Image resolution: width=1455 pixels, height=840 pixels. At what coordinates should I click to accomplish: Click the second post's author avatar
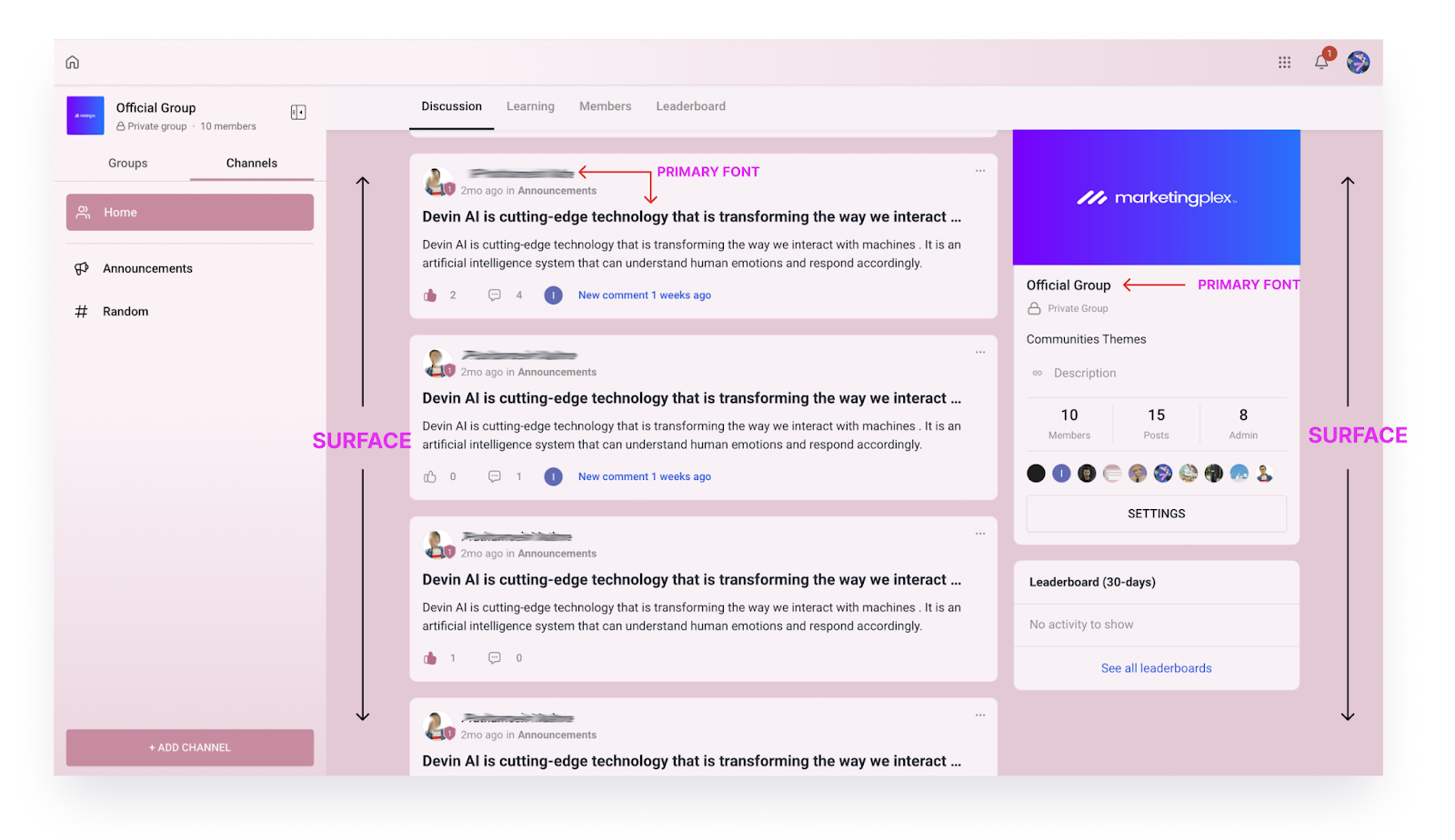click(x=438, y=363)
